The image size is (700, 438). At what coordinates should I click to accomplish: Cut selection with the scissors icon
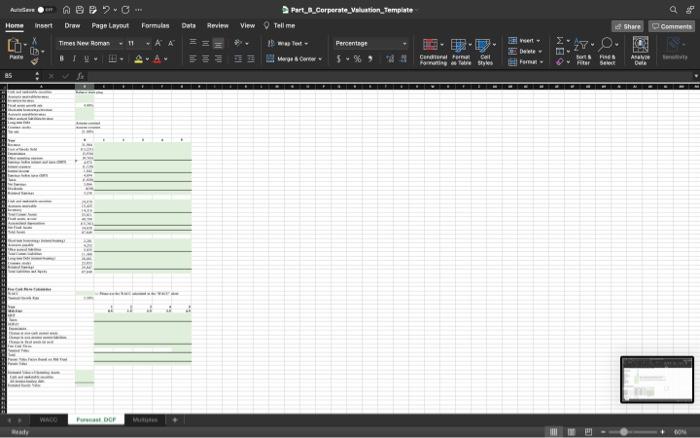click(x=34, y=41)
